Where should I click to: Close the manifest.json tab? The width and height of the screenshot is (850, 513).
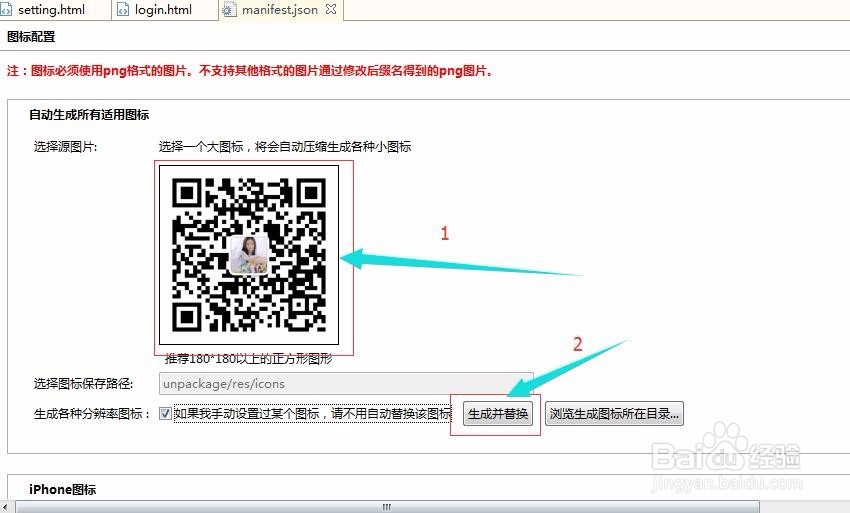[331, 9]
